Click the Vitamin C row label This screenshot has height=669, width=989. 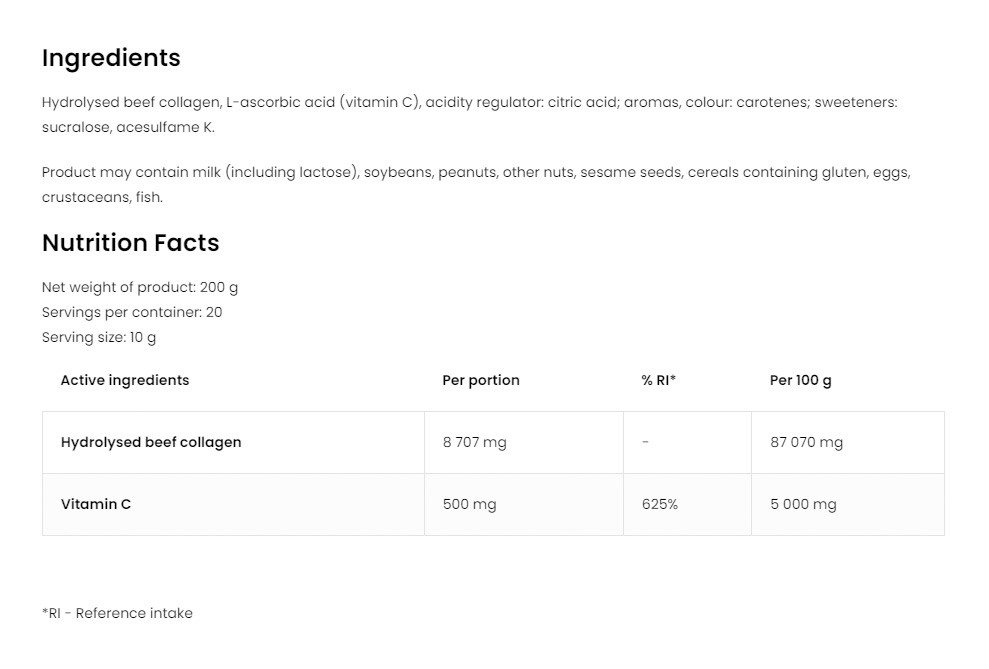(96, 504)
